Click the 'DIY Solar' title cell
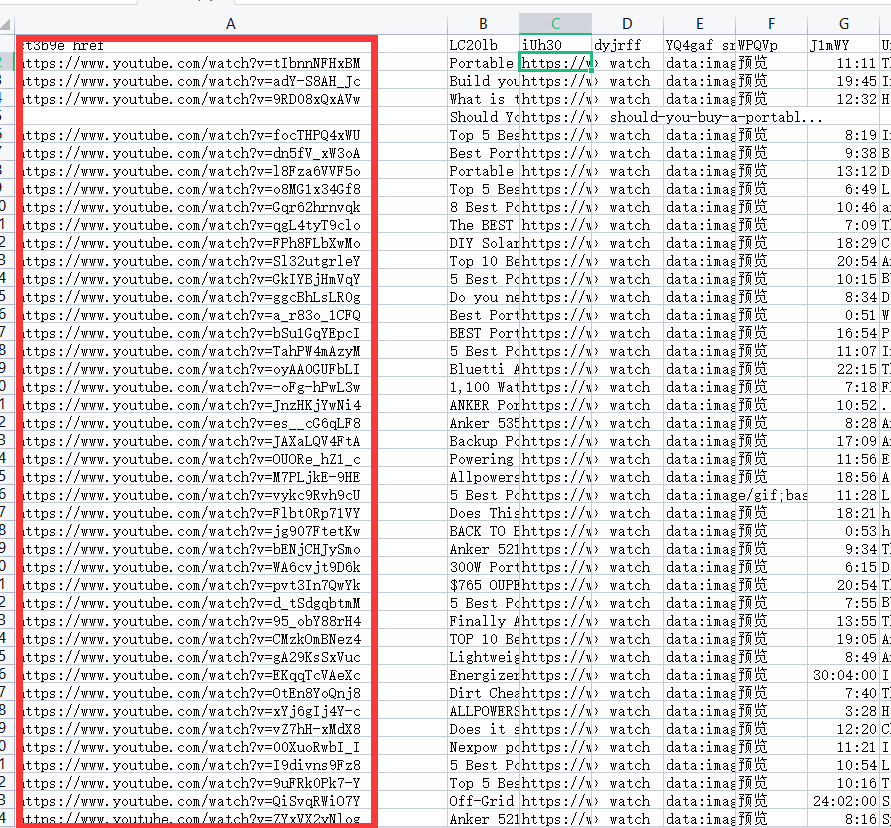Screen dimensions: 891x828 [x=483, y=243]
